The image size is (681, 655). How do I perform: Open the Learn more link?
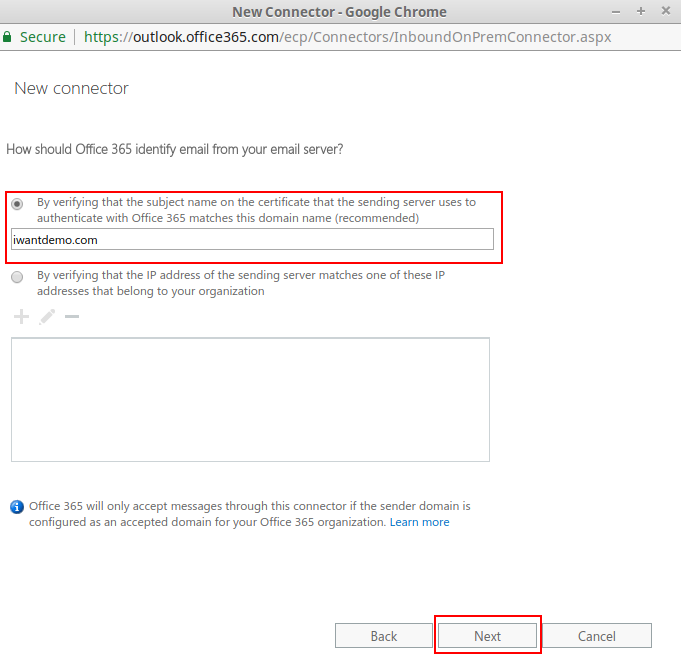pos(419,522)
